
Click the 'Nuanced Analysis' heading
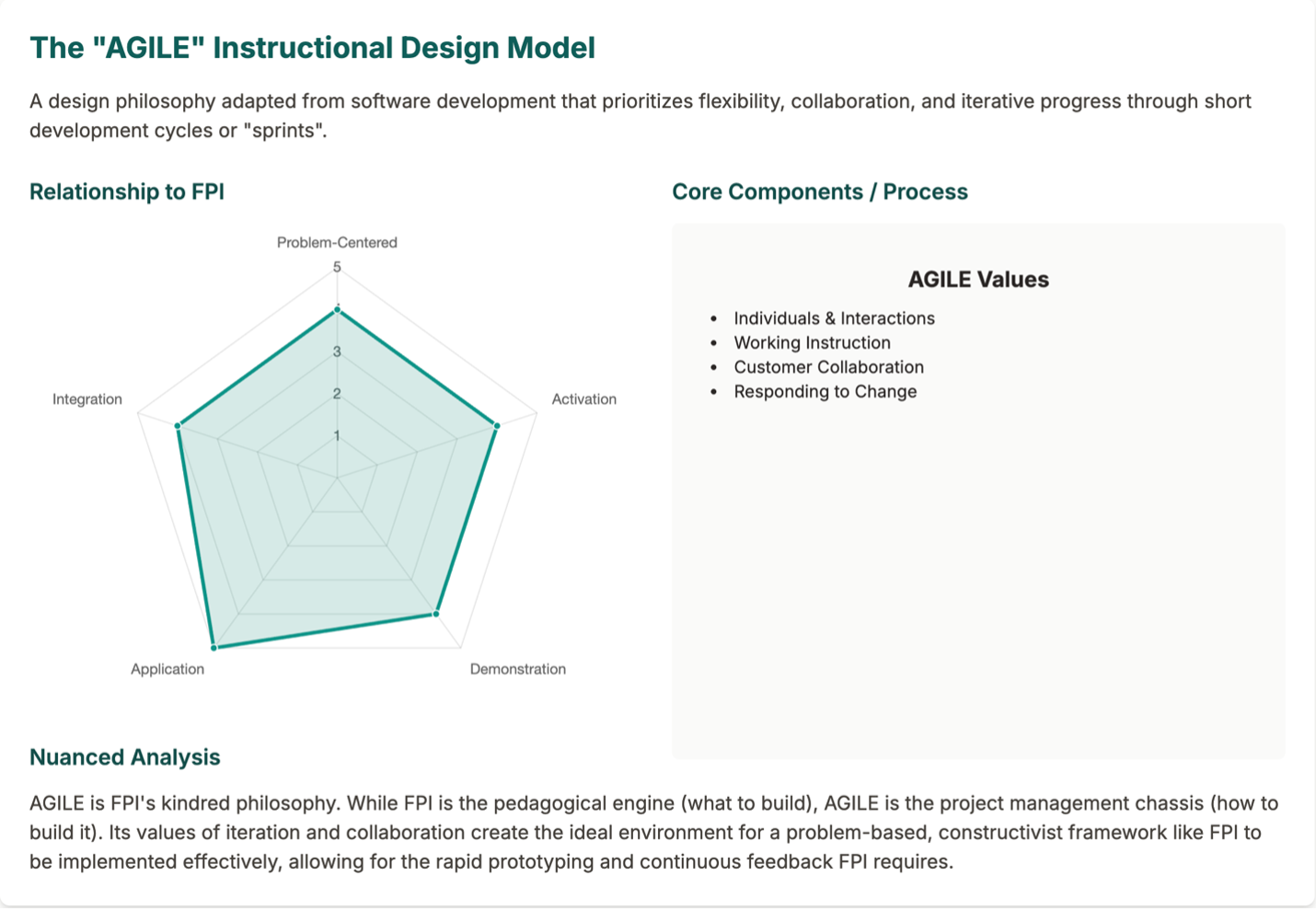pyautogui.click(x=125, y=757)
